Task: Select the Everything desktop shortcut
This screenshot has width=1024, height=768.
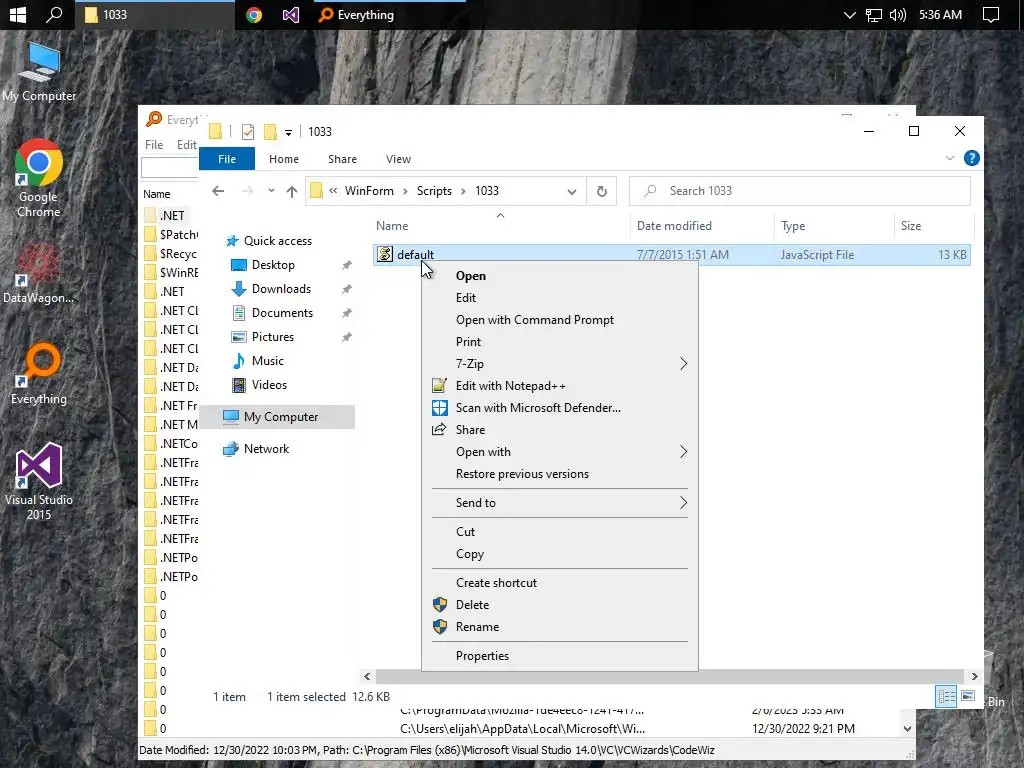Action: [x=39, y=374]
